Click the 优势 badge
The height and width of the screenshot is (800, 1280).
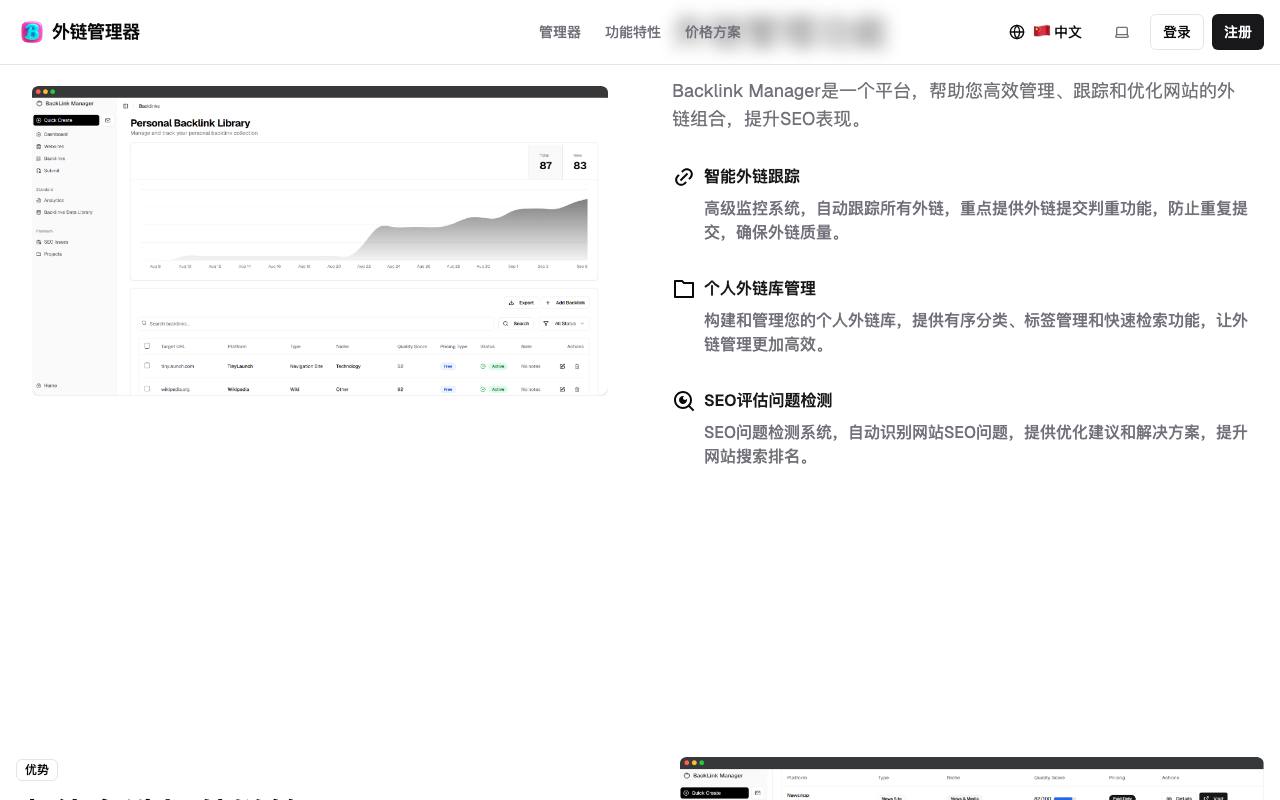tap(37, 769)
